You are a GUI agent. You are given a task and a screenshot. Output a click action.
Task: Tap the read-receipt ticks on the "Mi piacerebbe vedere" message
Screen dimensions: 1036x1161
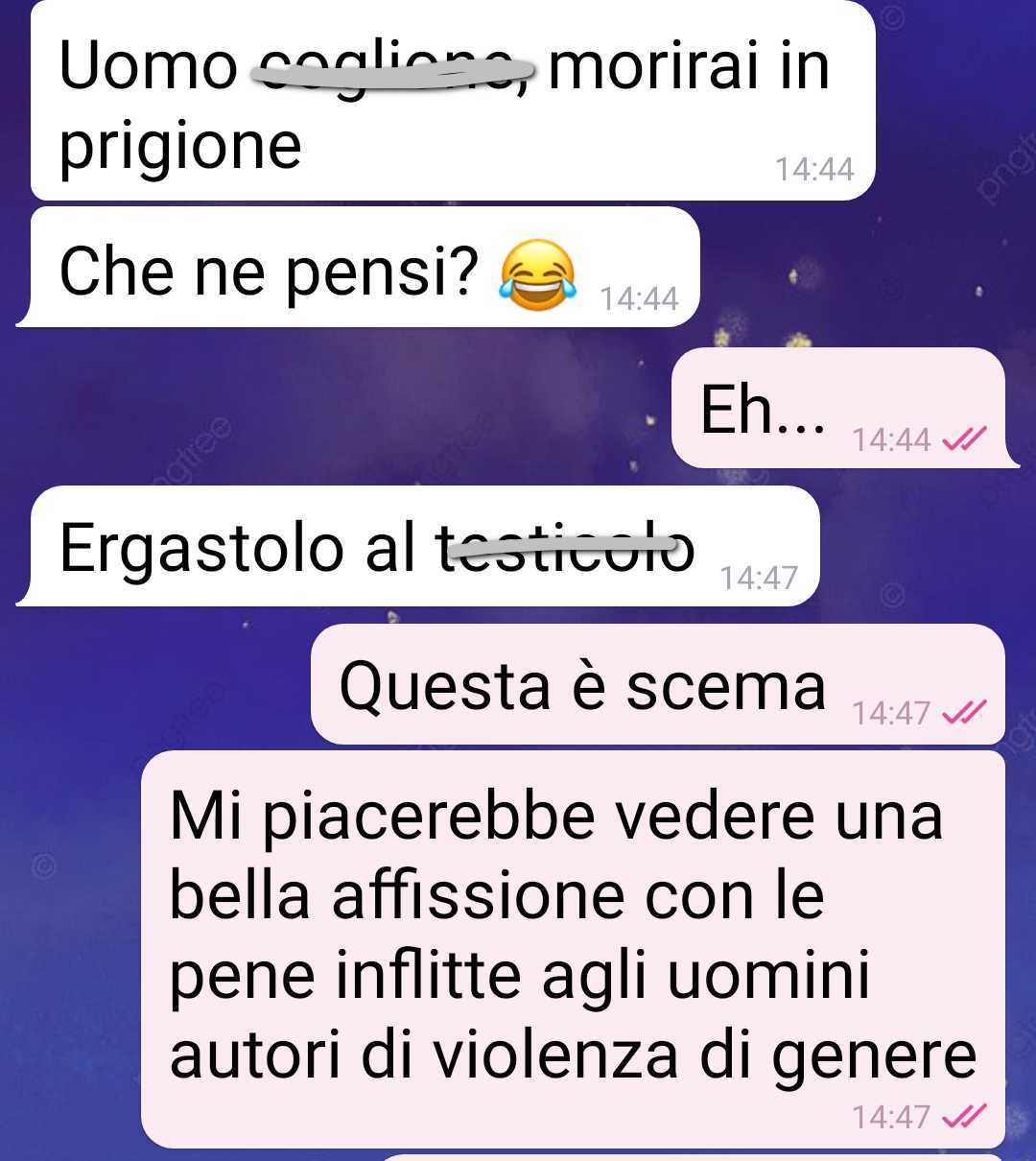pyautogui.click(x=964, y=1116)
